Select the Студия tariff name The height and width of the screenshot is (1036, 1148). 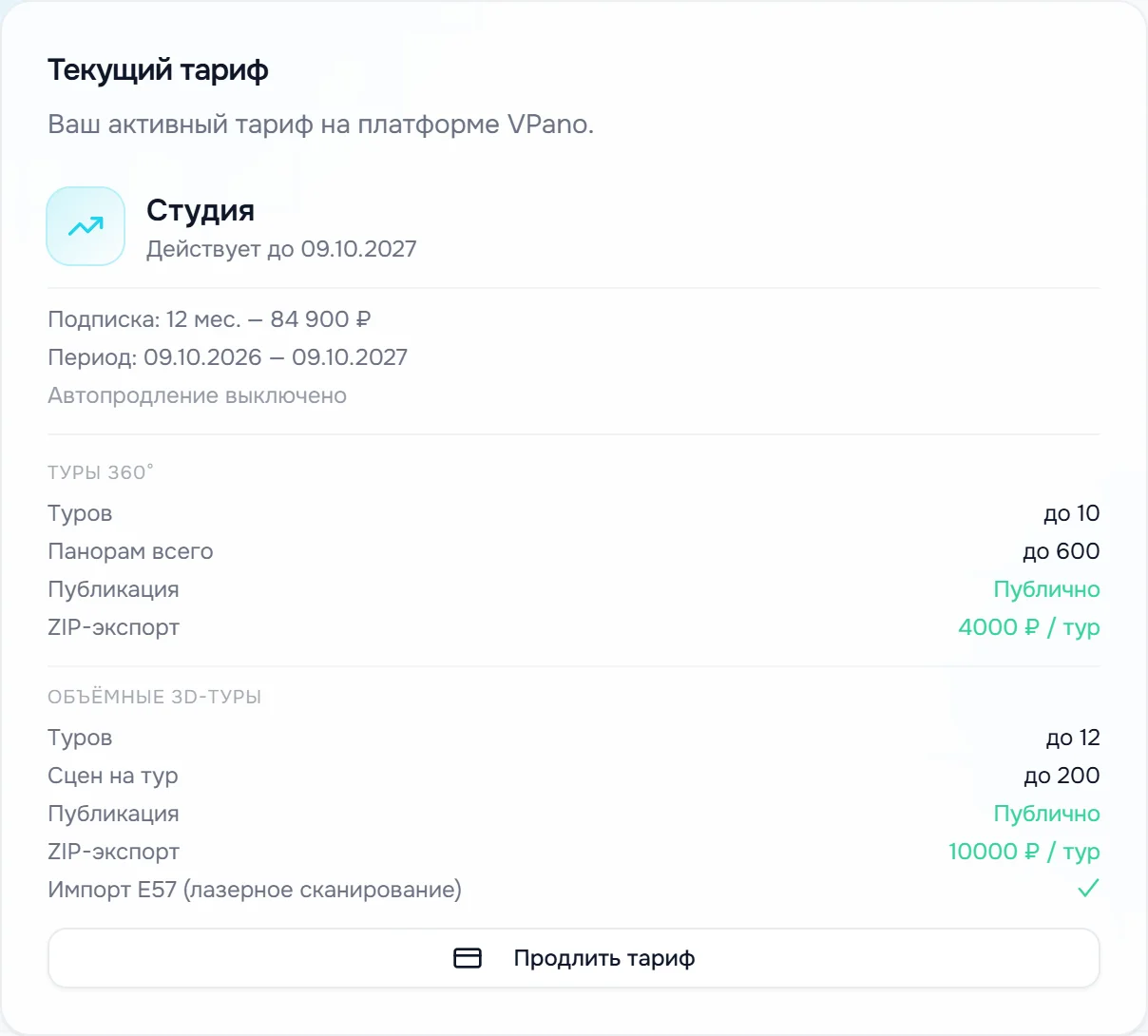[201, 210]
